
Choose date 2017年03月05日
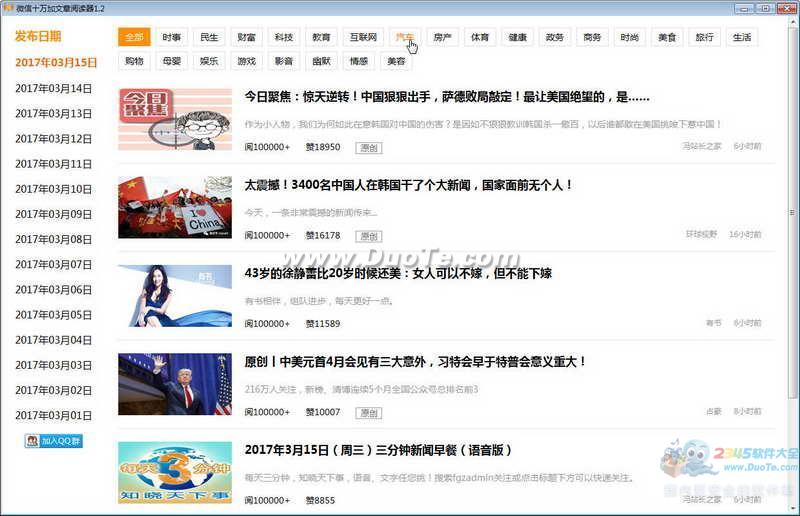coord(54,315)
